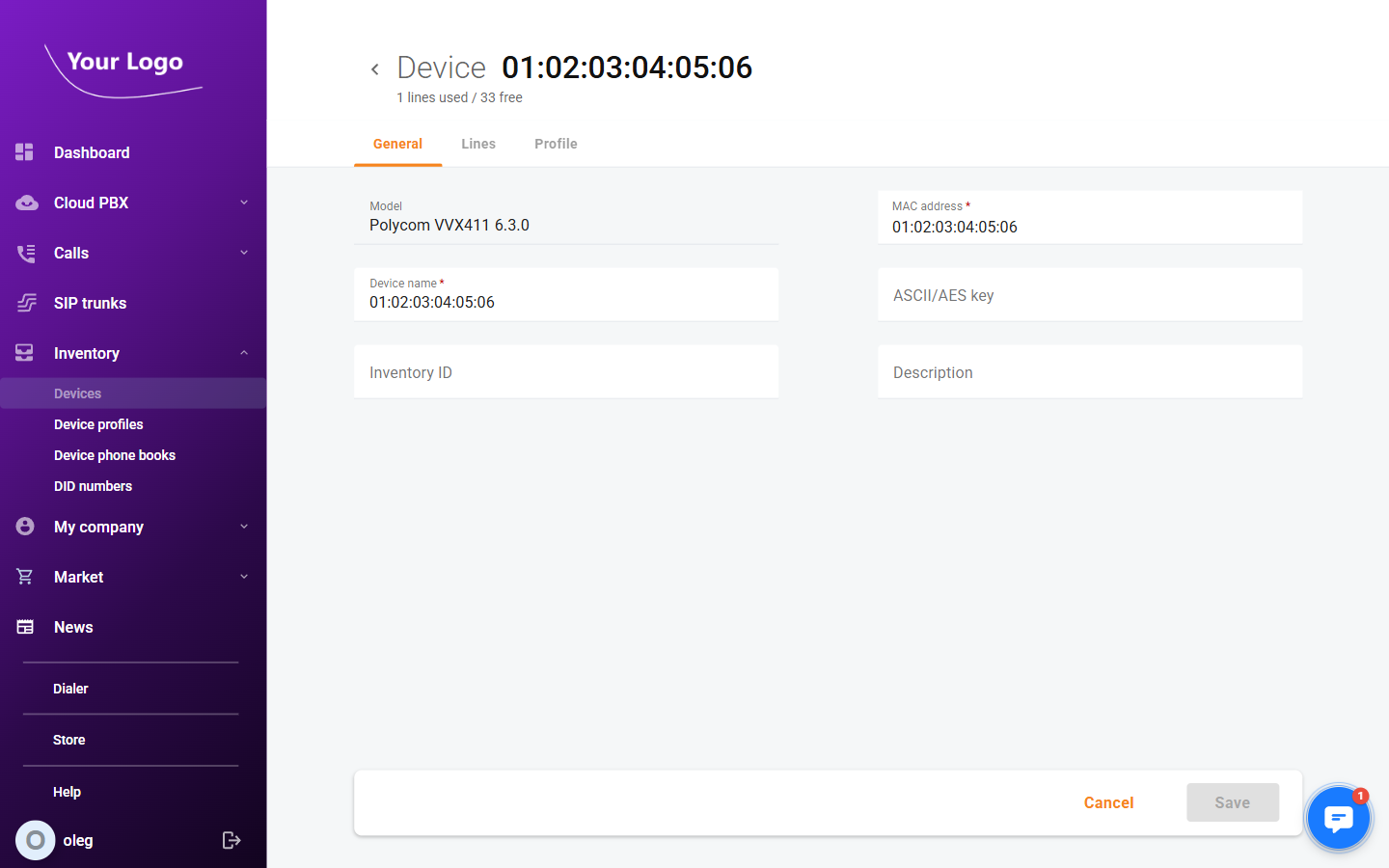Select the My company person icon
Screen dimensions: 1389x868
click(x=23, y=527)
